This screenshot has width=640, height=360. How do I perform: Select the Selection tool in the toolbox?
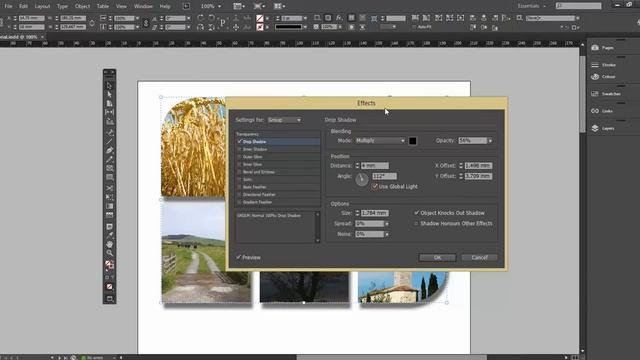click(109, 86)
